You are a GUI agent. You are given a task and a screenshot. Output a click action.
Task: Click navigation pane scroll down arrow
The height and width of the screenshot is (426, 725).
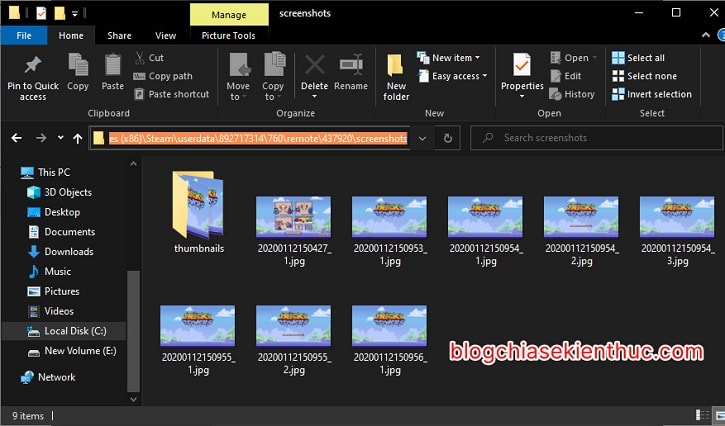coord(133,399)
